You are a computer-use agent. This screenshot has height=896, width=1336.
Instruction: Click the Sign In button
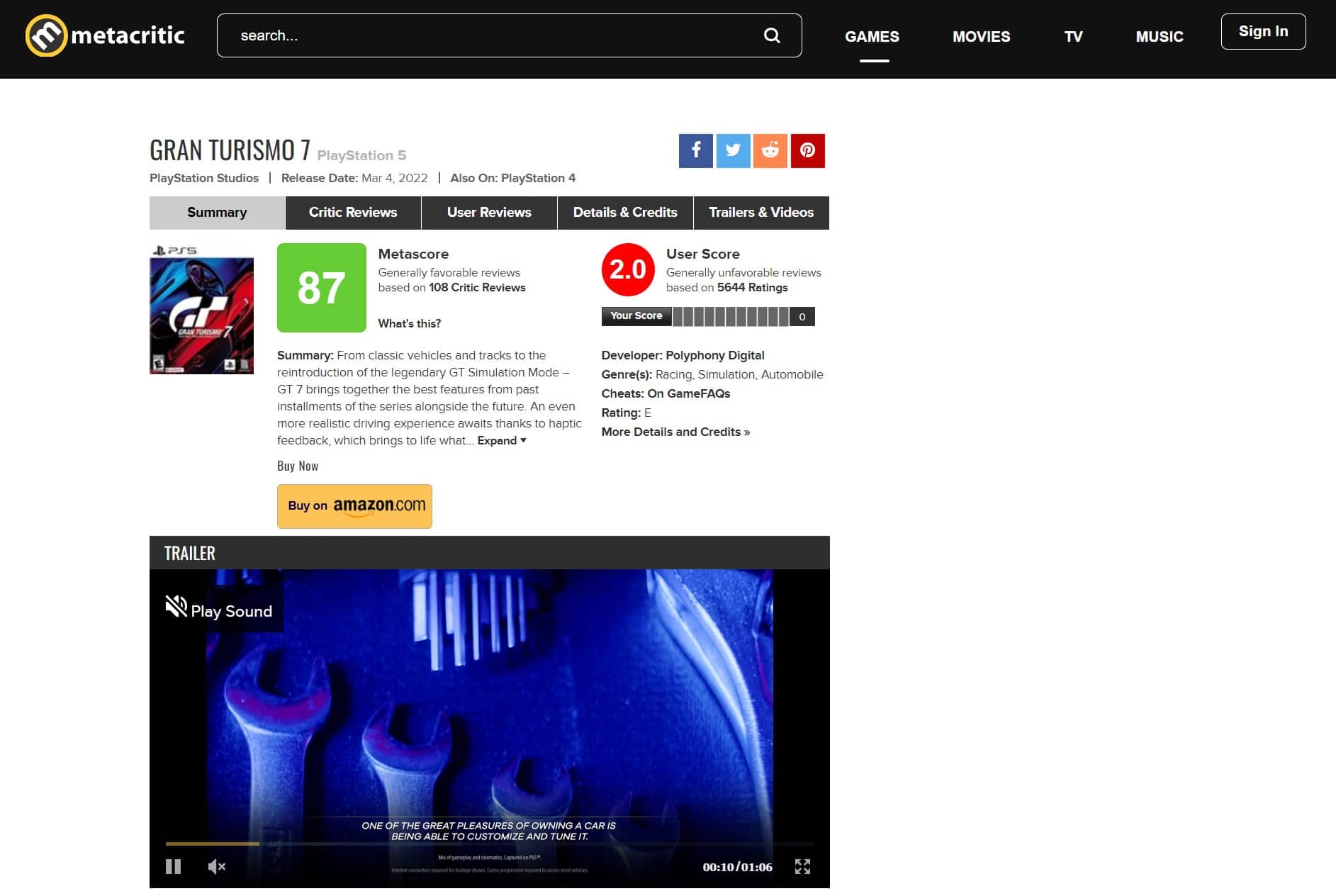click(1263, 31)
